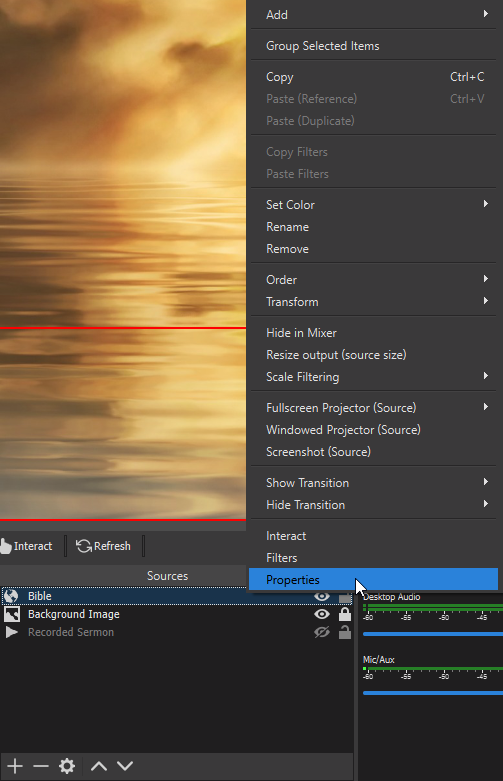Choose Rename from context menu
The height and width of the screenshot is (781, 503).
374,227
